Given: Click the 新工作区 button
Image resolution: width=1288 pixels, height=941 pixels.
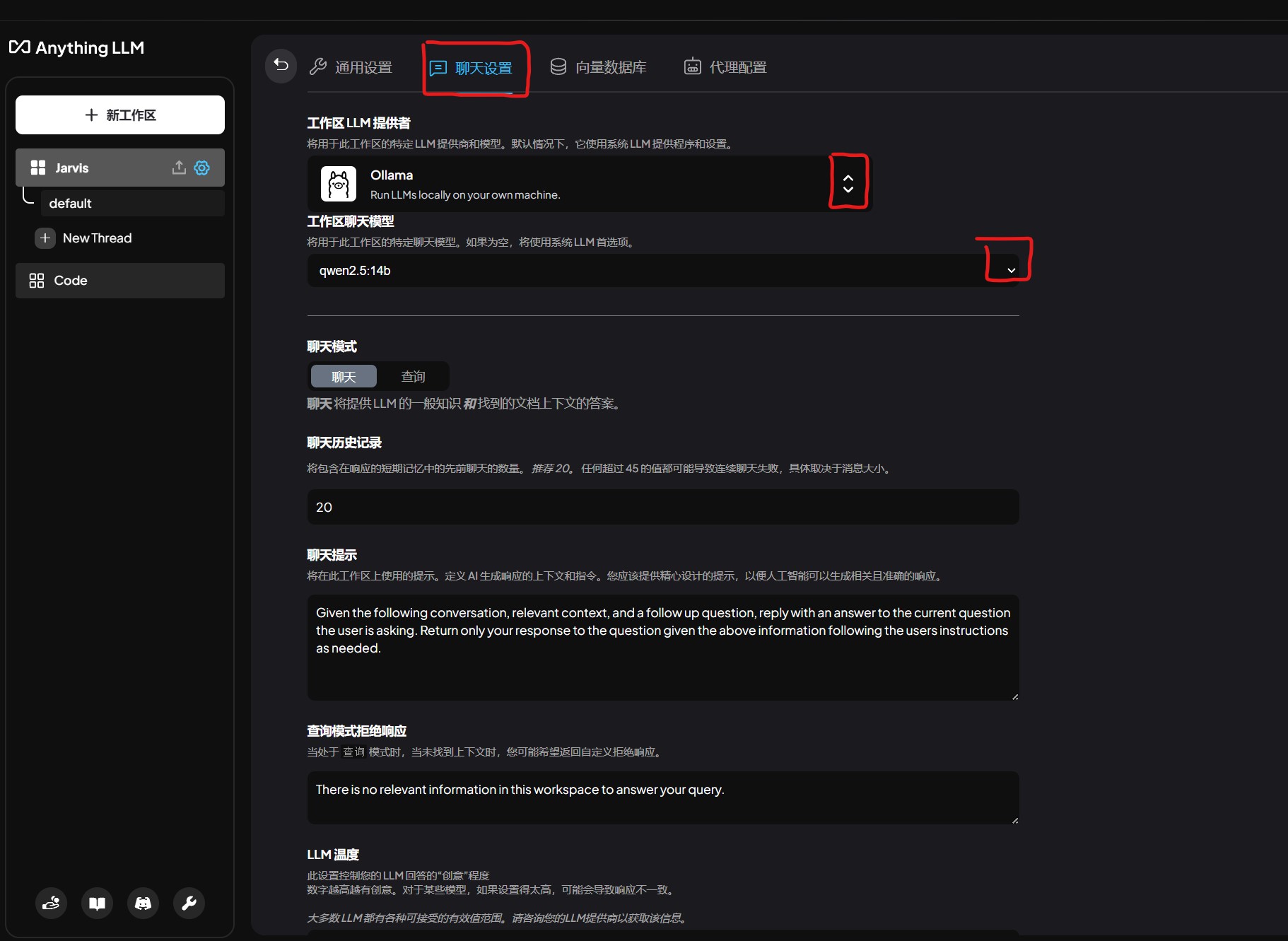Looking at the screenshot, I should tap(120, 115).
